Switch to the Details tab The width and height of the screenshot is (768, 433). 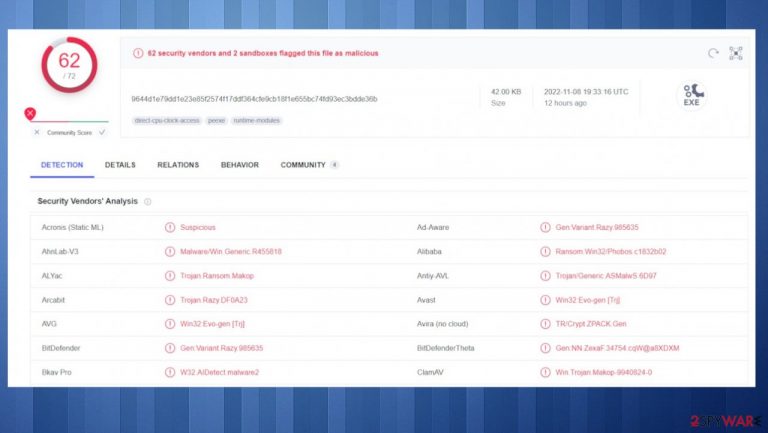point(120,165)
